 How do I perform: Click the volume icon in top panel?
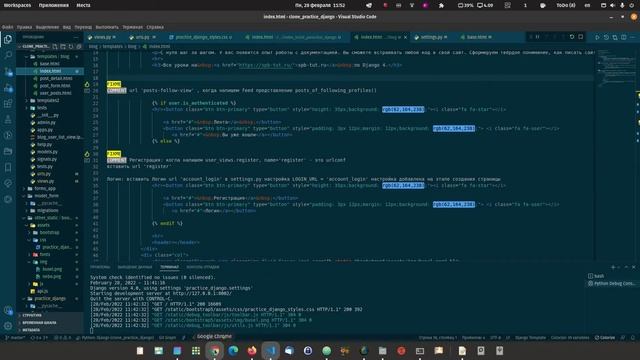pos(613,5)
